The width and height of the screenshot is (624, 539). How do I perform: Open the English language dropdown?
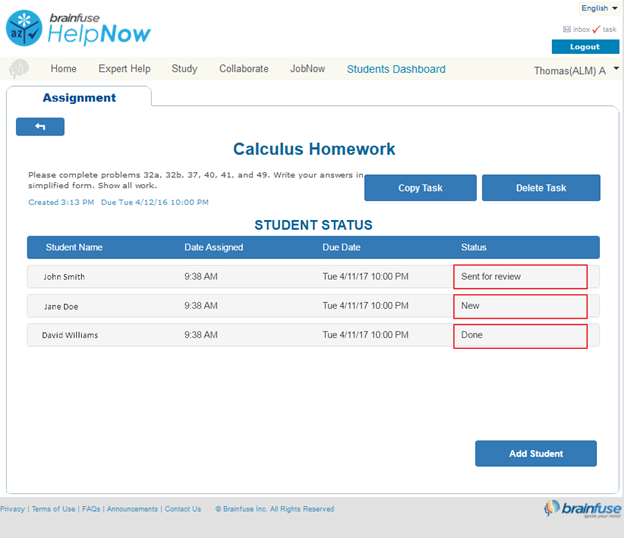coord(598,8)
